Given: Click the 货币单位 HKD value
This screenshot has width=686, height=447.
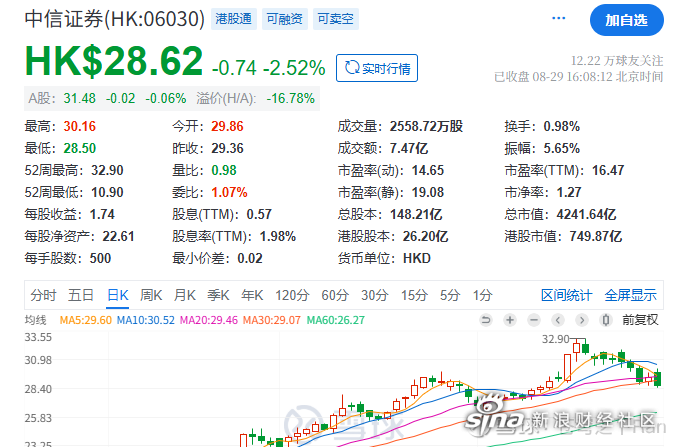Looking at the screenshot, I should click(x=416, y=258).
